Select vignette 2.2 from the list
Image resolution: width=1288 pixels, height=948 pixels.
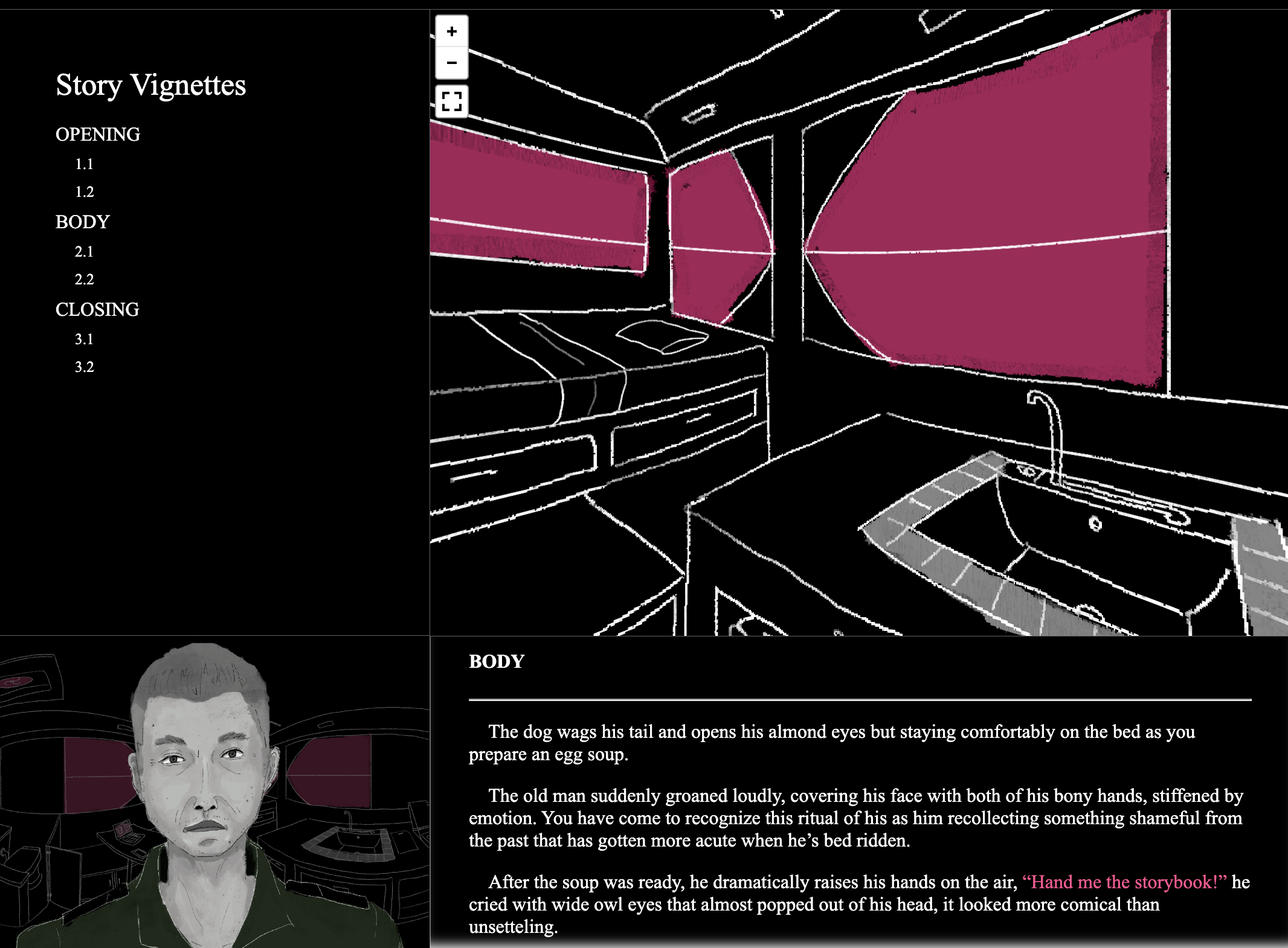tap(84, 280)
